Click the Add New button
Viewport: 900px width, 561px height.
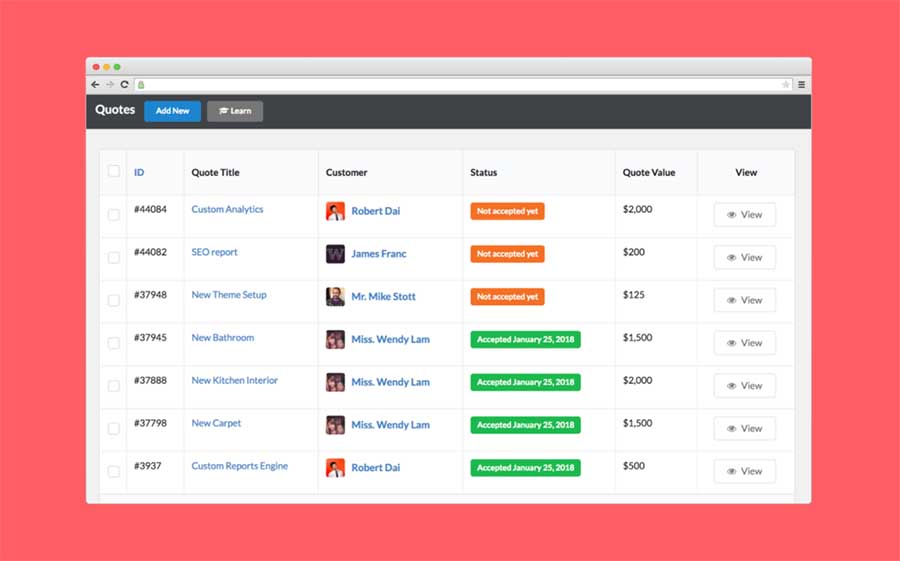coord(172,111)
